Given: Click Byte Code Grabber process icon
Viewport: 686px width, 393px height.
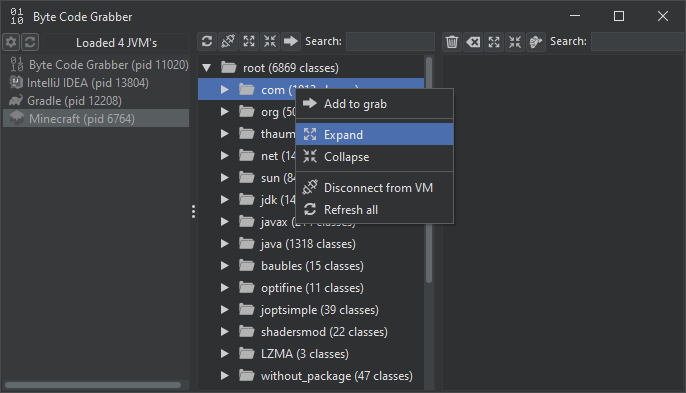Looking at the screenshot, I should pos(17,64).
